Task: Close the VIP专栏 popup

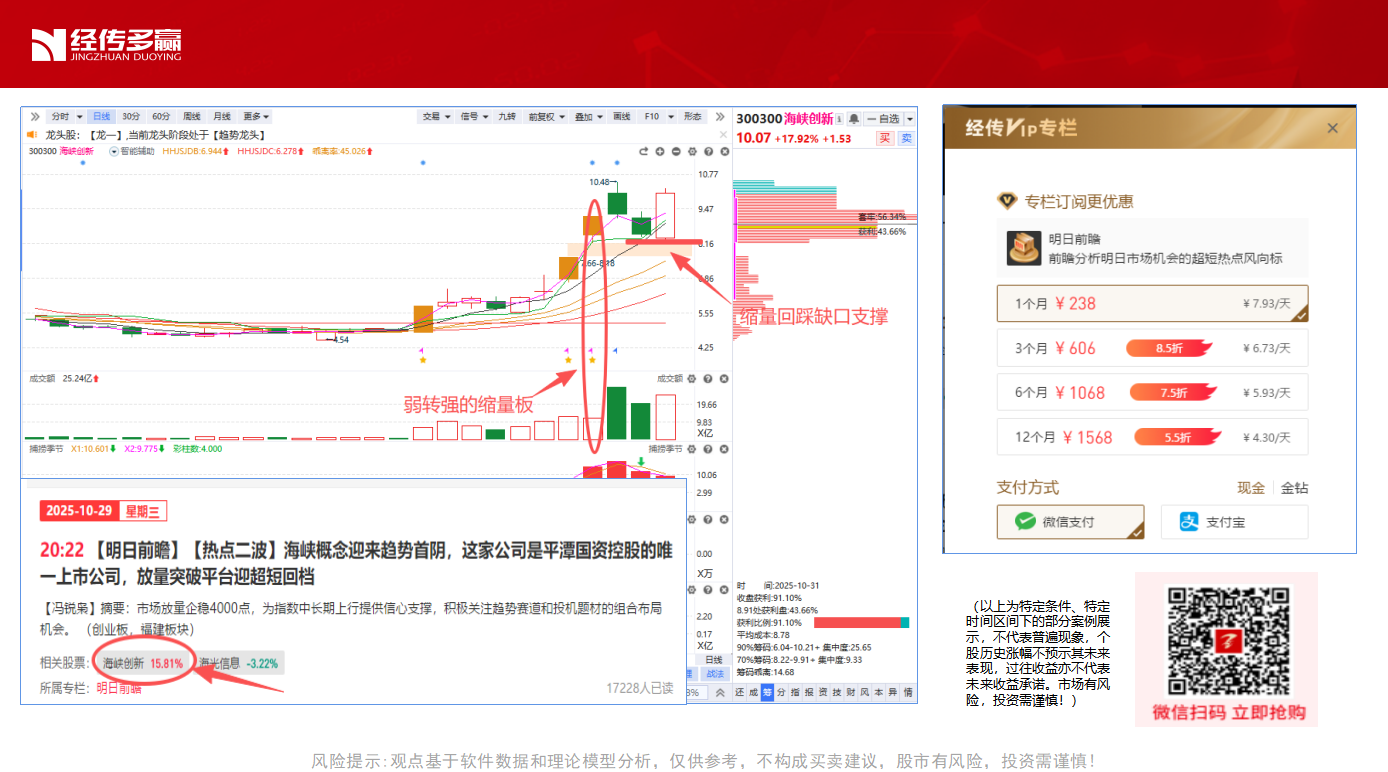Action: click(x=1332, y=128)
